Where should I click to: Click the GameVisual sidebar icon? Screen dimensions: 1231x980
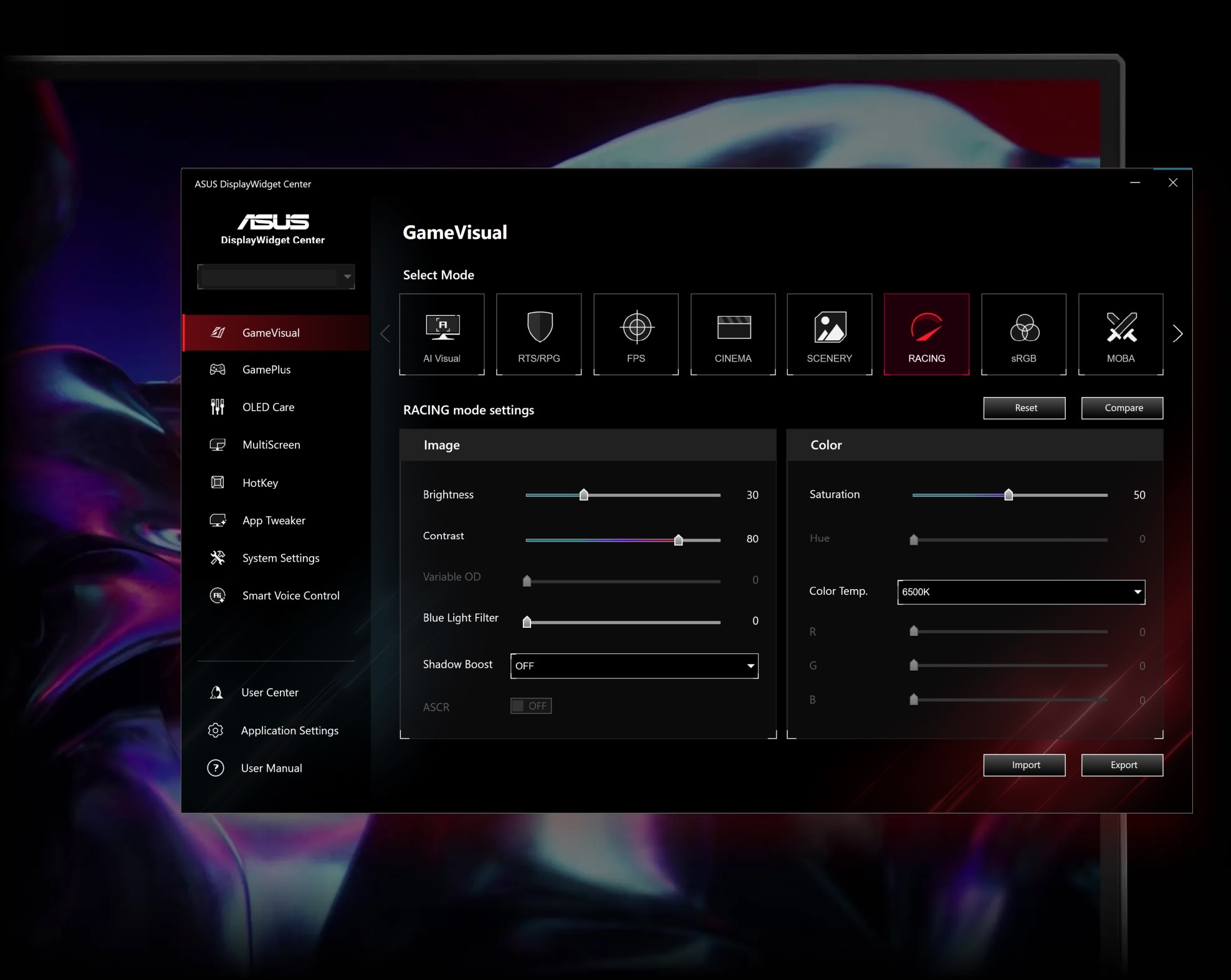218,333
